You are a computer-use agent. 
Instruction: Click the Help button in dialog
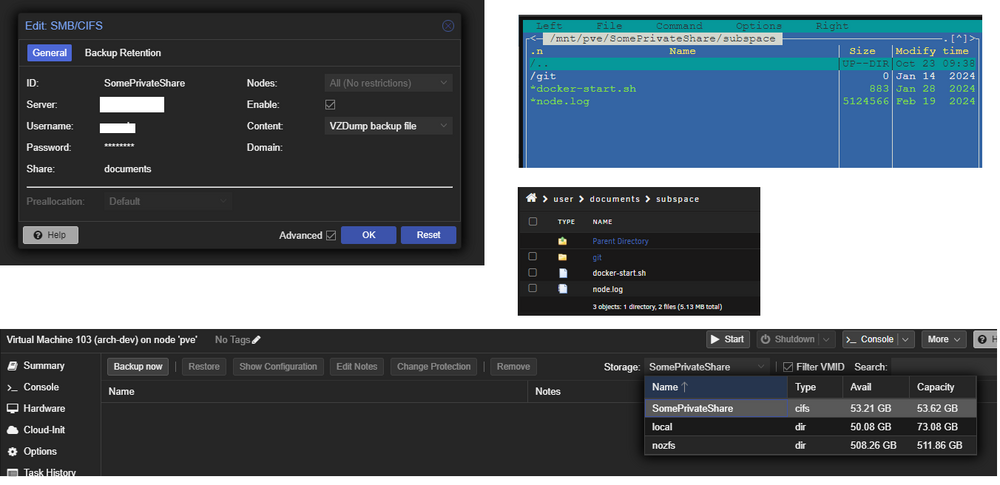50,235
